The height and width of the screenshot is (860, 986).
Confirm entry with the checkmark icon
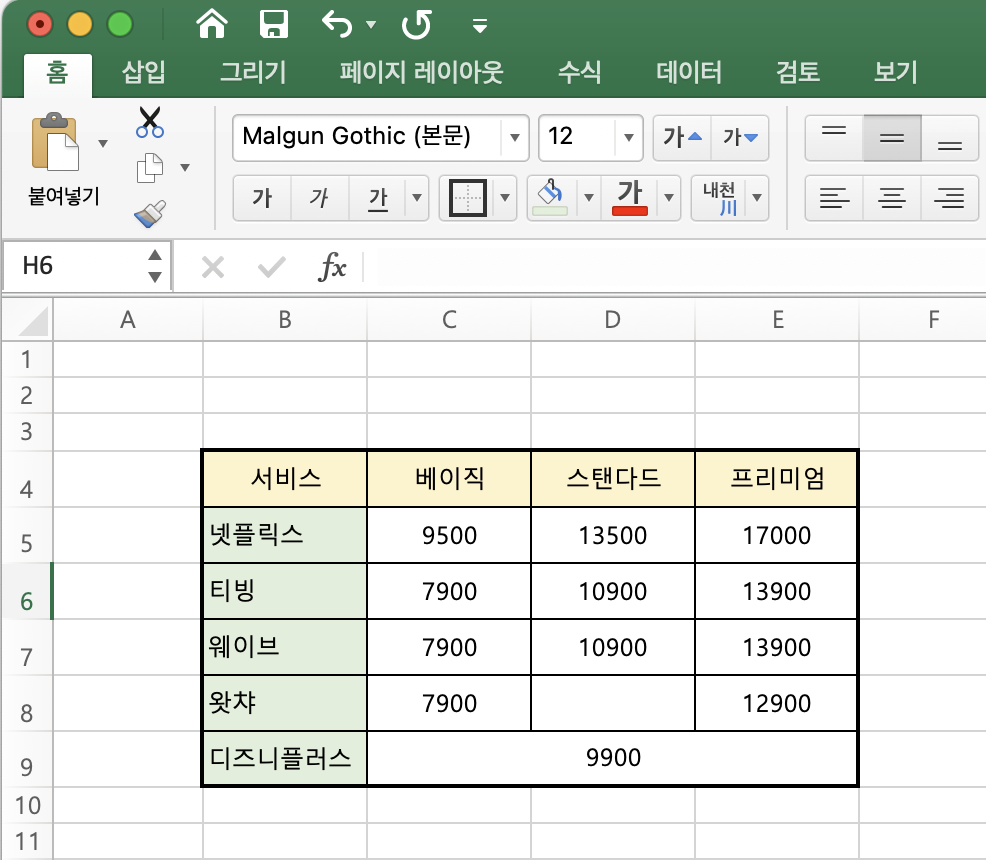pos(272,267)
